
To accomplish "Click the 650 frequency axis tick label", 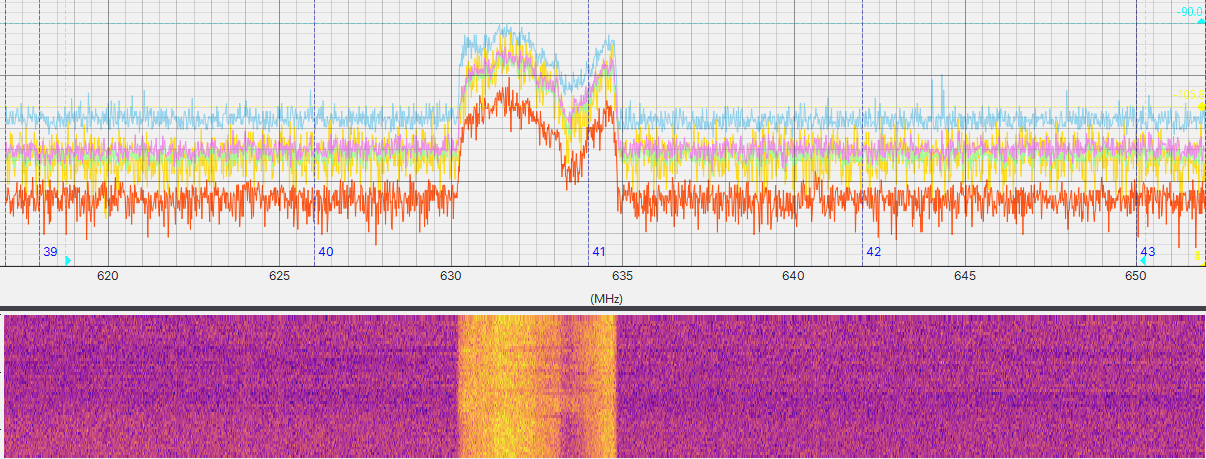I will coord(1136,275).
